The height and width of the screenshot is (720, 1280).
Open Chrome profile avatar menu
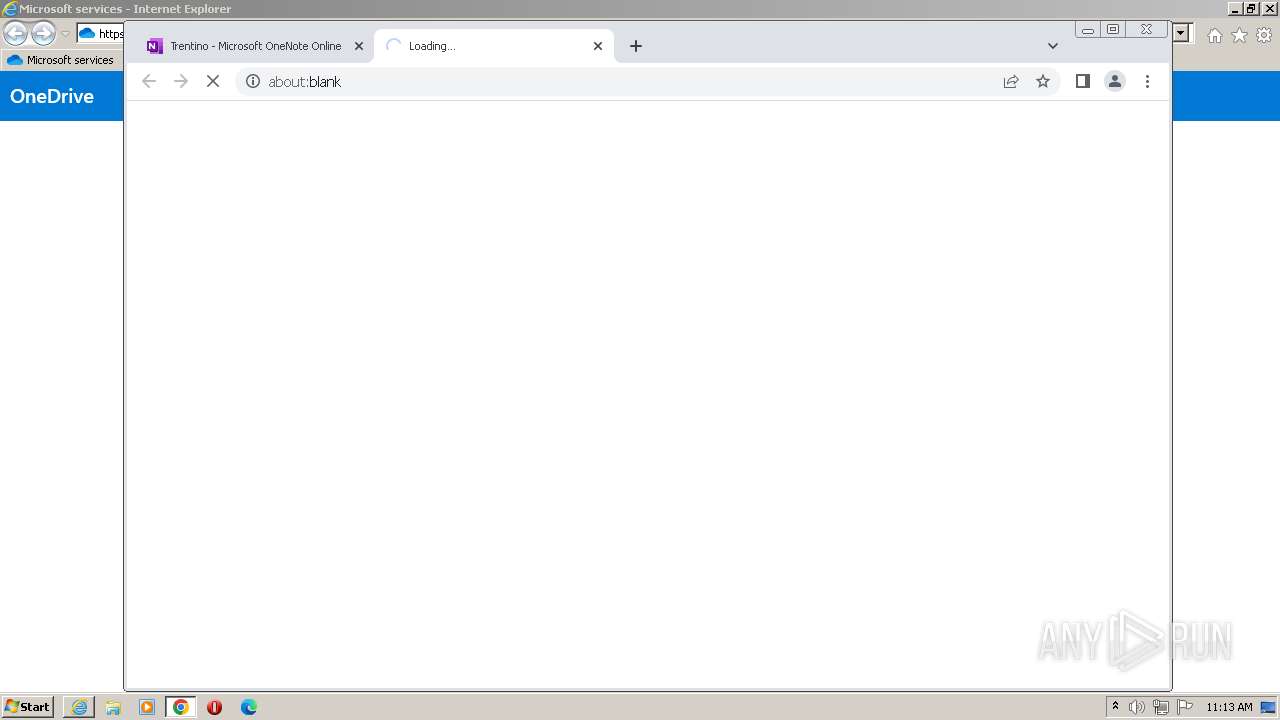coord(1115,82)
